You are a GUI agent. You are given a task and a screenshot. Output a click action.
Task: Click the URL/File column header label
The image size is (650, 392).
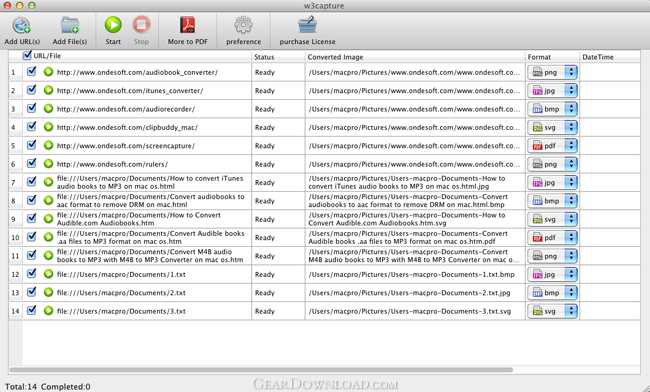[x=47, y=56]
